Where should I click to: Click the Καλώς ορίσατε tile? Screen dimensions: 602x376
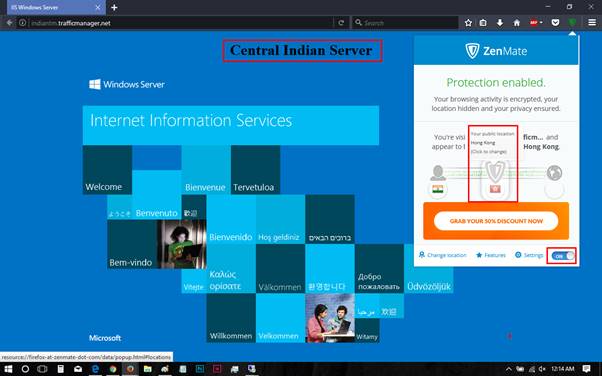[x=231, y=268]
